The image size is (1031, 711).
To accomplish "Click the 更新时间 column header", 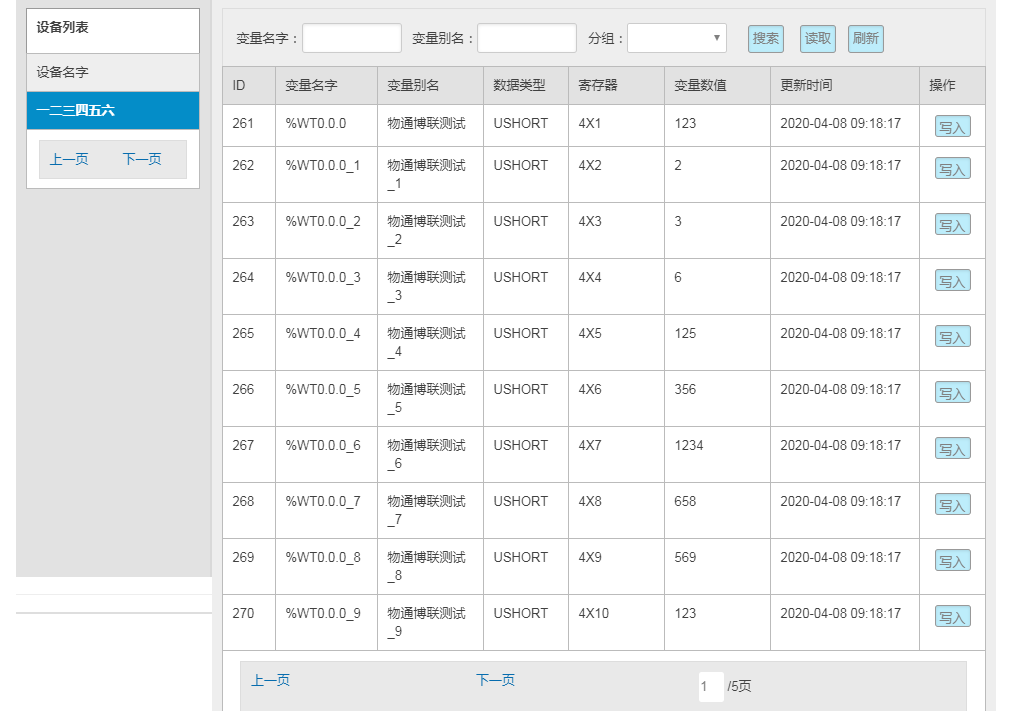I will (844, 86).
